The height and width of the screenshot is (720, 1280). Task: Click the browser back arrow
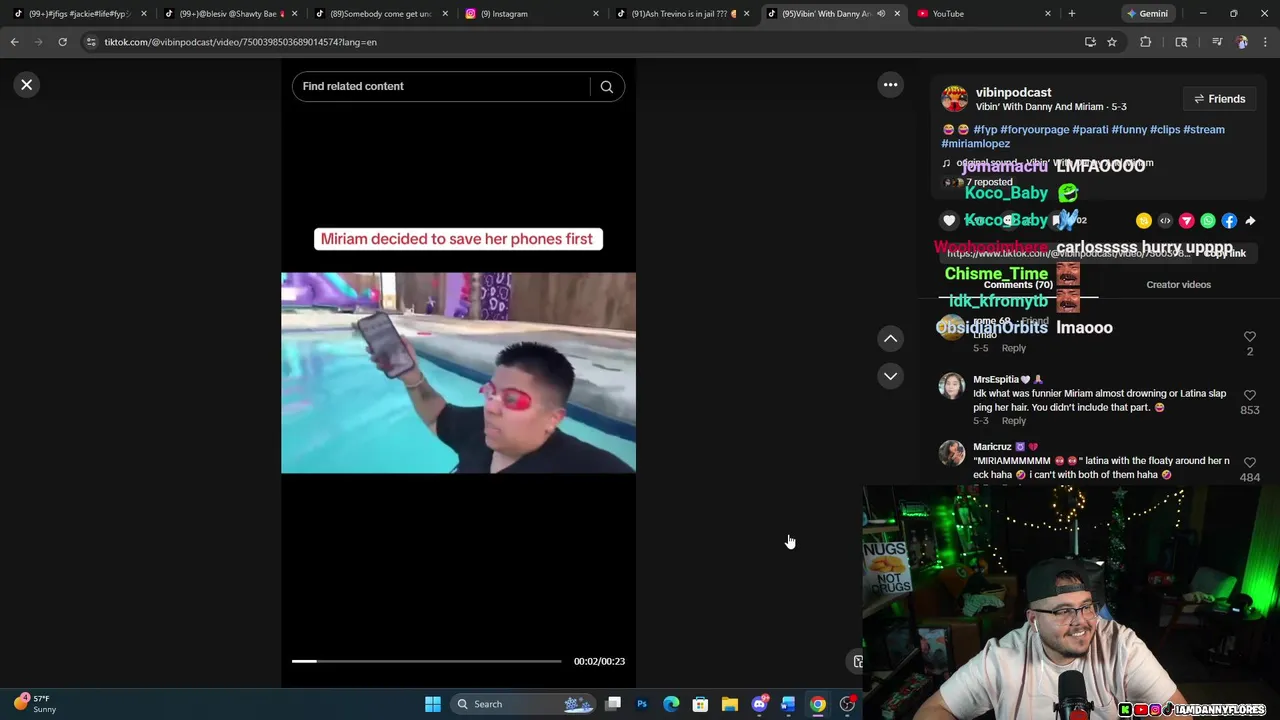pyautogui.click(x=14, y=42)
